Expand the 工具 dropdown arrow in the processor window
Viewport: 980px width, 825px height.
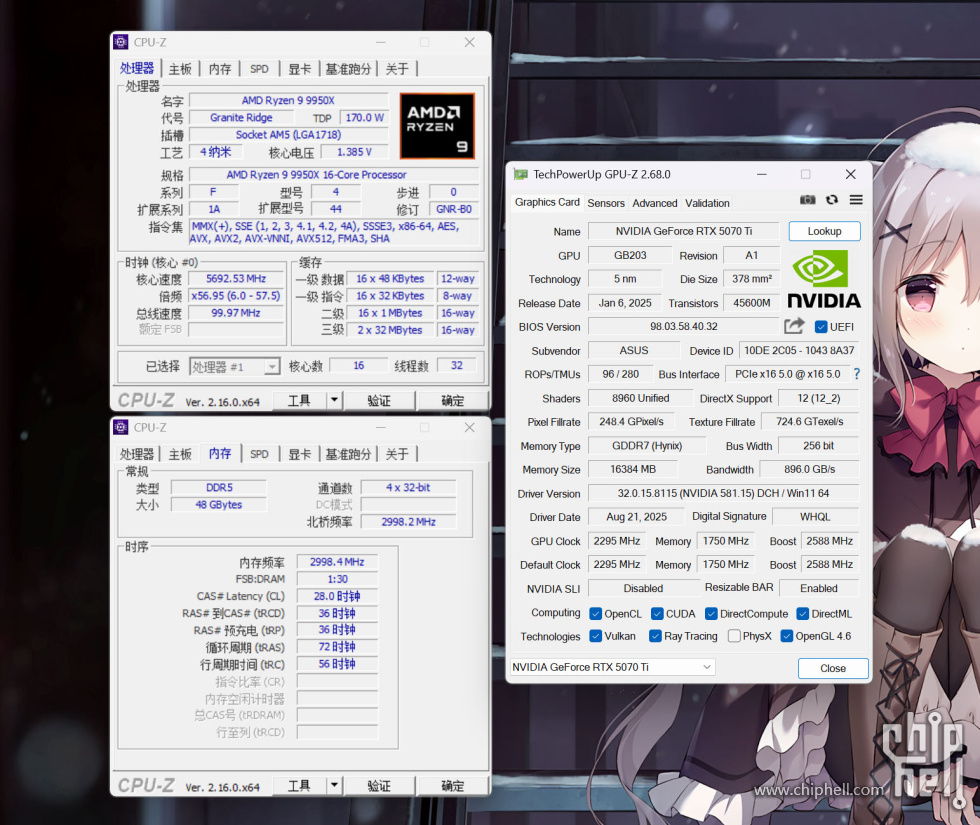click(x=334, y=400)
